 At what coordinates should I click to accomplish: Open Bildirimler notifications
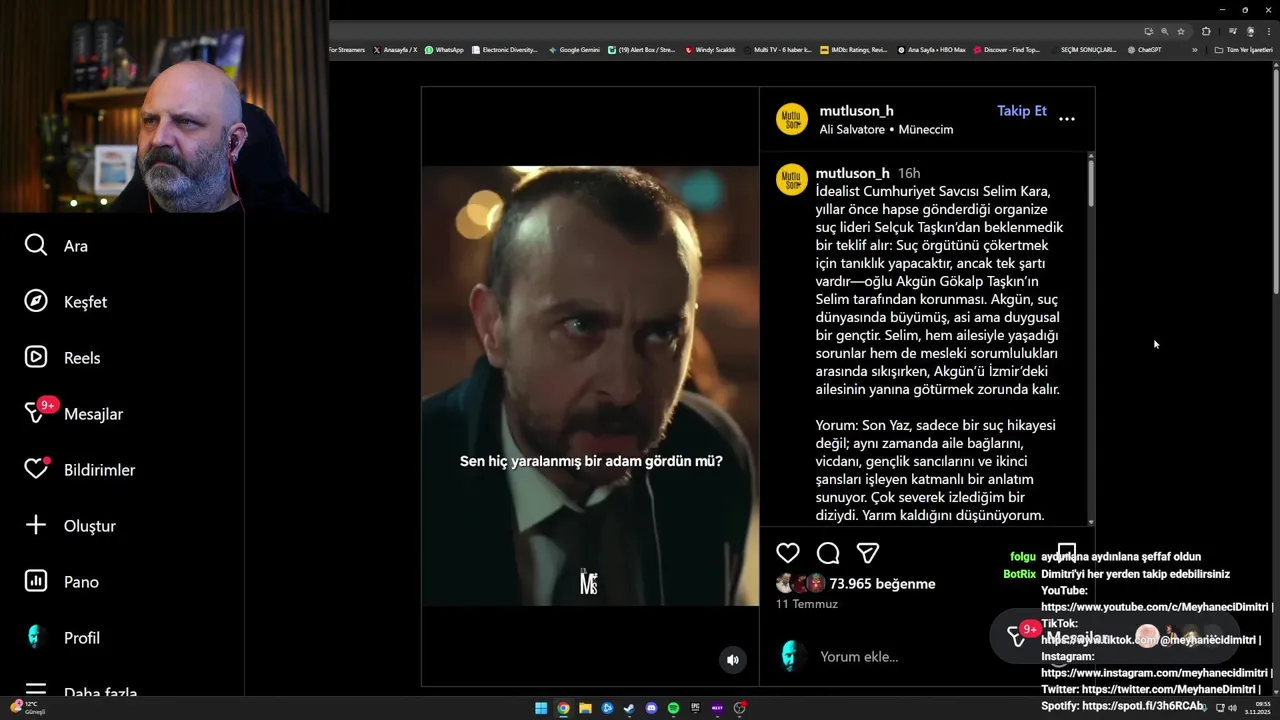pyautogui.click(x=80, y=469)
